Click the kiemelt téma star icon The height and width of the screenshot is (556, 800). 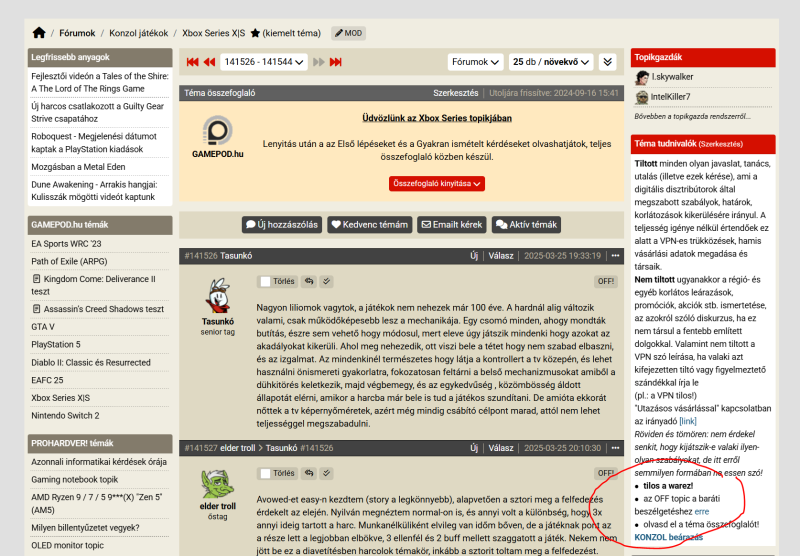255,33
